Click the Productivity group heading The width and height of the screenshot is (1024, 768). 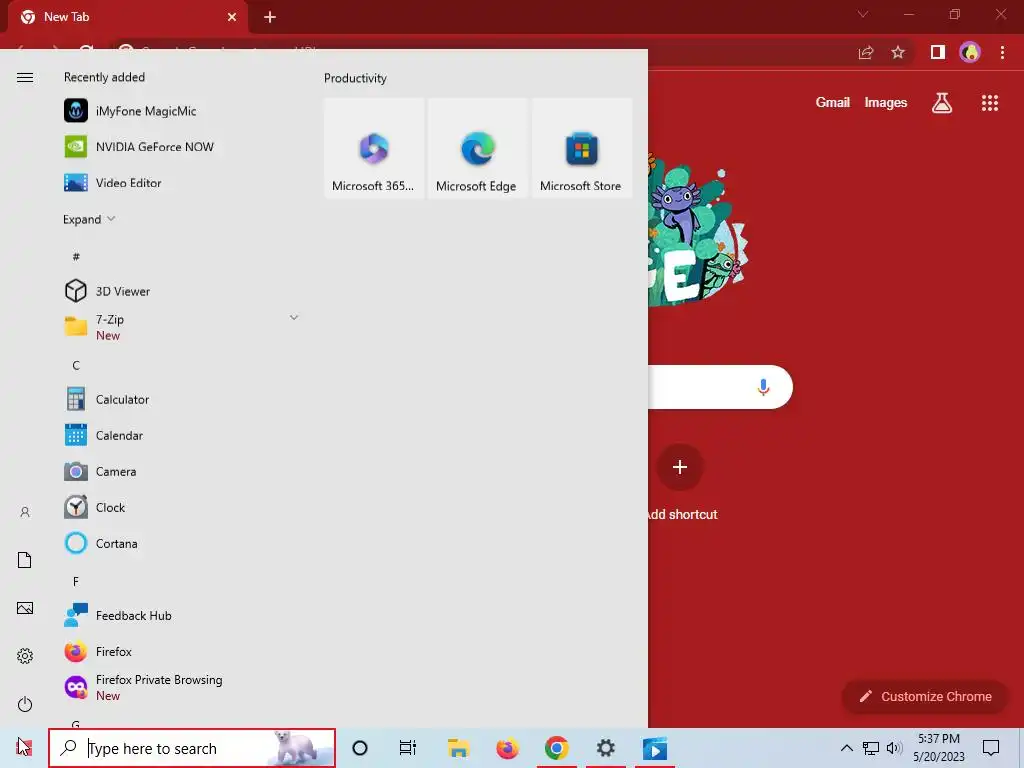point(355,78)
